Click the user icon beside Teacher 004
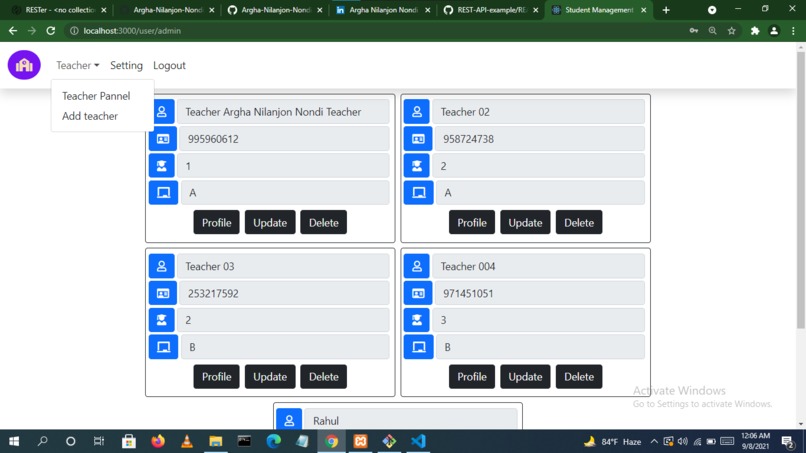The width and height of the screenshot is (806, 453). (x=417, y=266)
